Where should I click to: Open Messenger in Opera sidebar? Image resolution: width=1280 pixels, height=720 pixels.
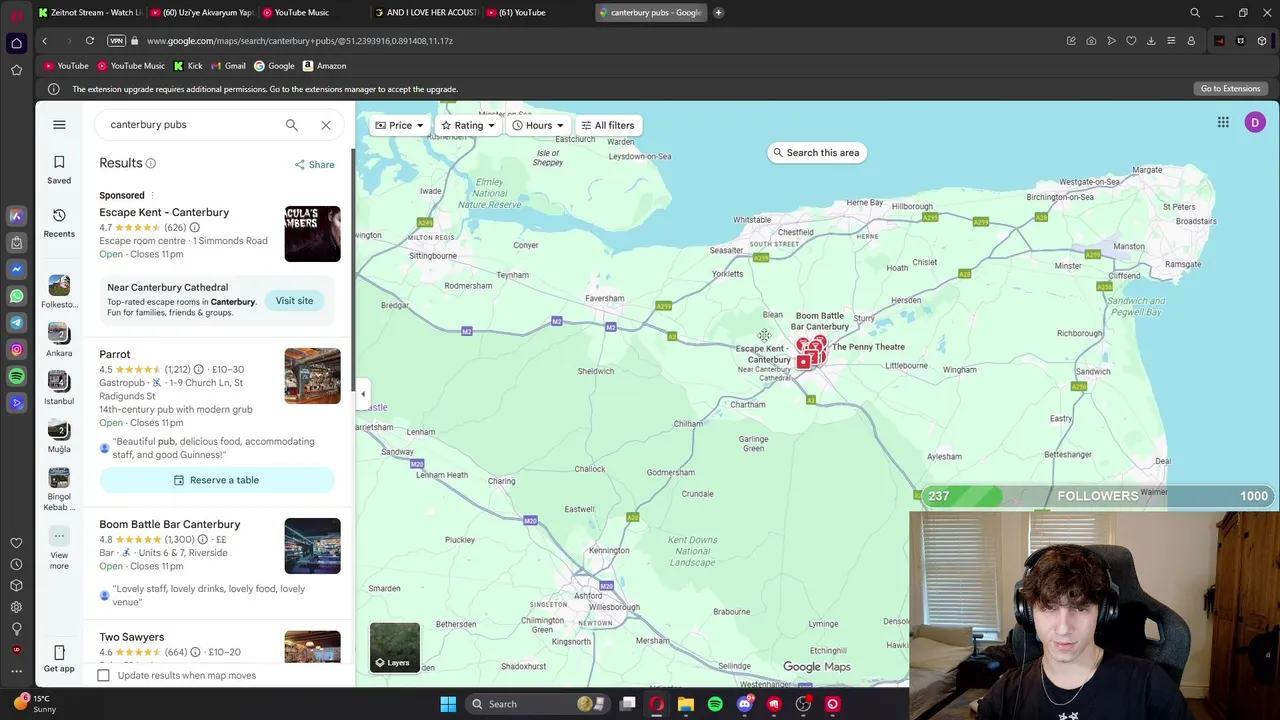click(x=17, y=269)
